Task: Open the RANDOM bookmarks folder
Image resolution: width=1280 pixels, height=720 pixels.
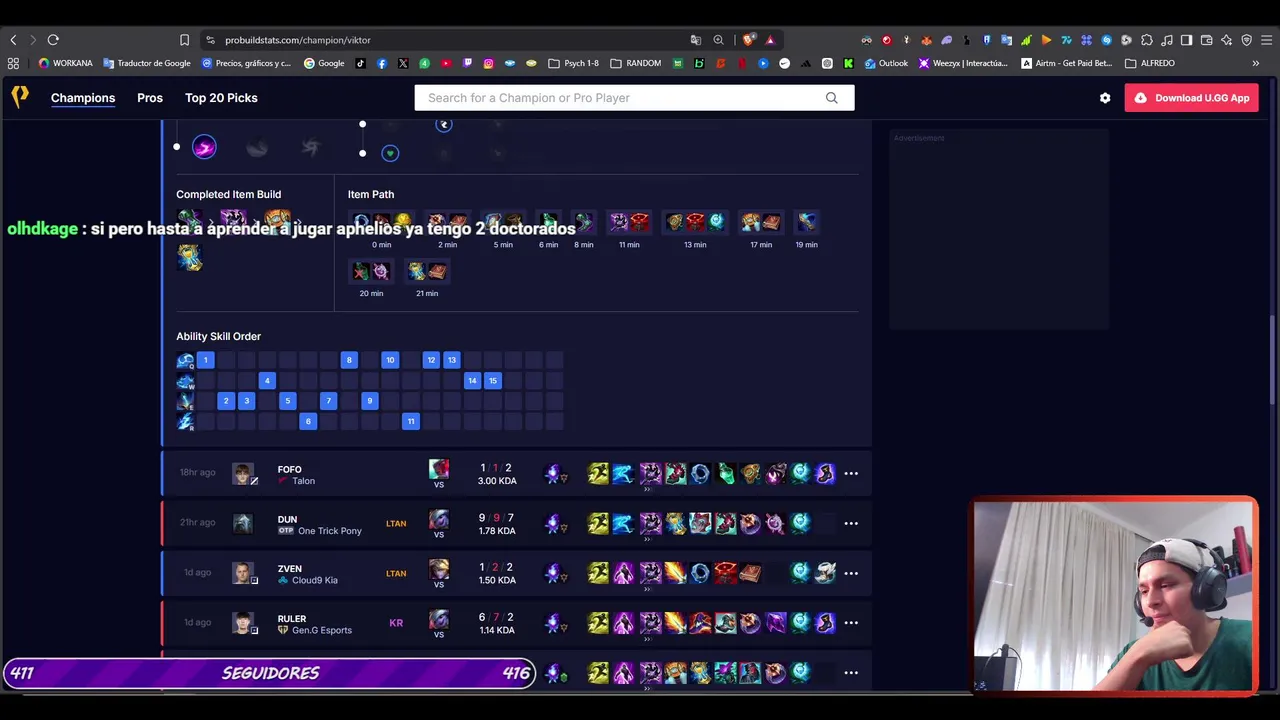Action: [x=636, y=63]
